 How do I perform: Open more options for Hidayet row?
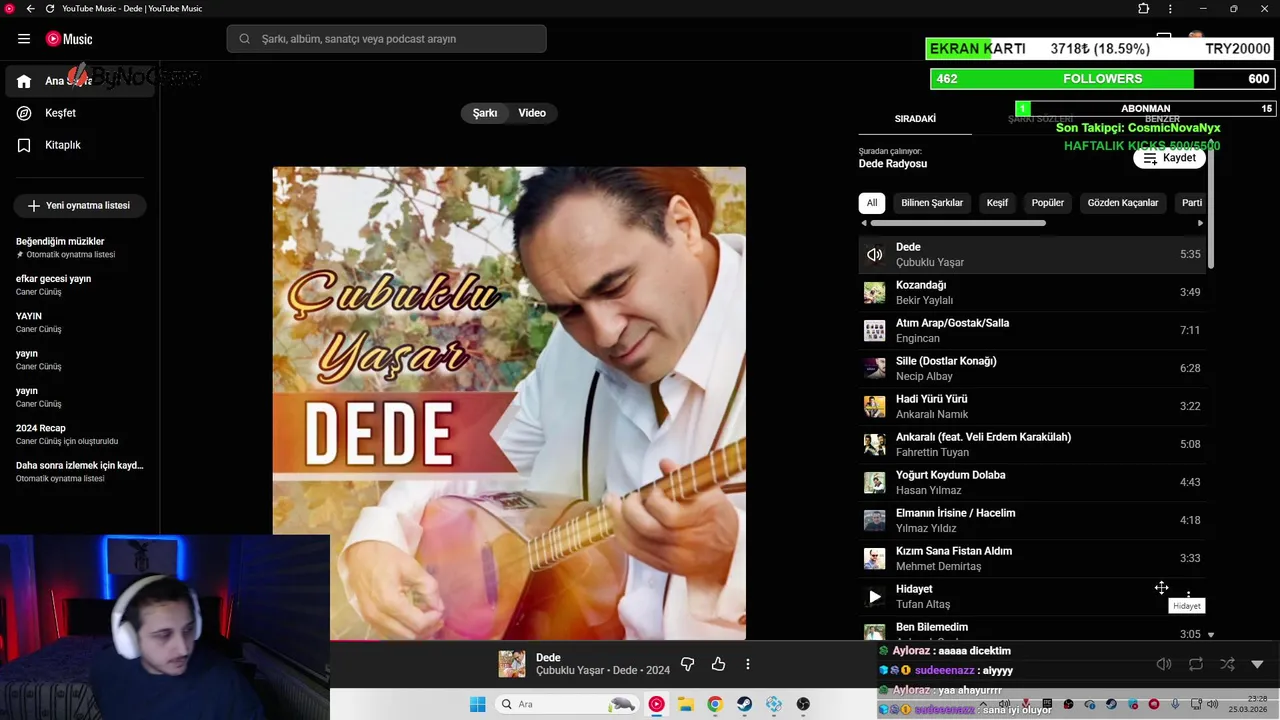point(1188,595)
